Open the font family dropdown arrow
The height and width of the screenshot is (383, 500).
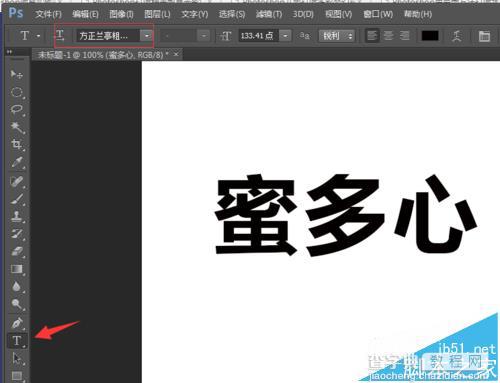coord(146,36)
